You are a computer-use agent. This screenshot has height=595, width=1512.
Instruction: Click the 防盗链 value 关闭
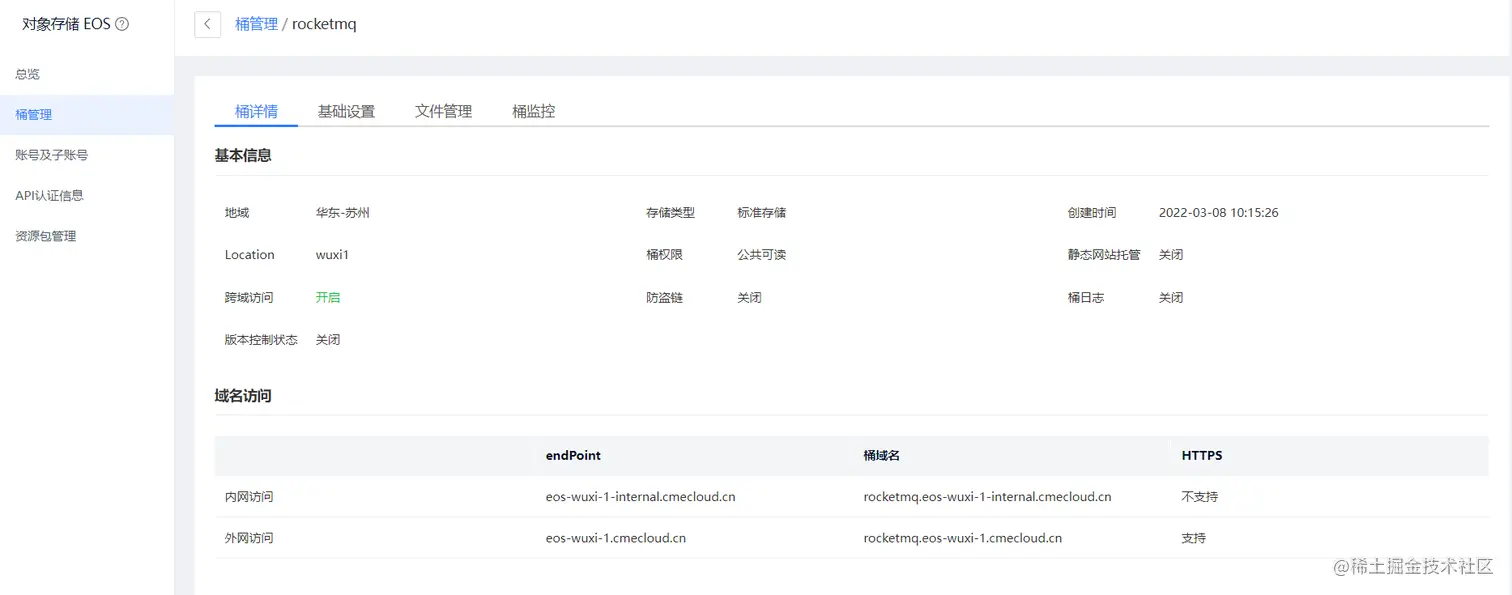click(x=749, y=297)
